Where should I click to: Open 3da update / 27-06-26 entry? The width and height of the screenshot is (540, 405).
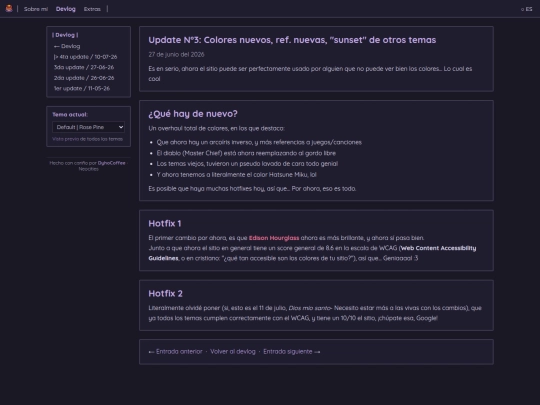[84, 67]
